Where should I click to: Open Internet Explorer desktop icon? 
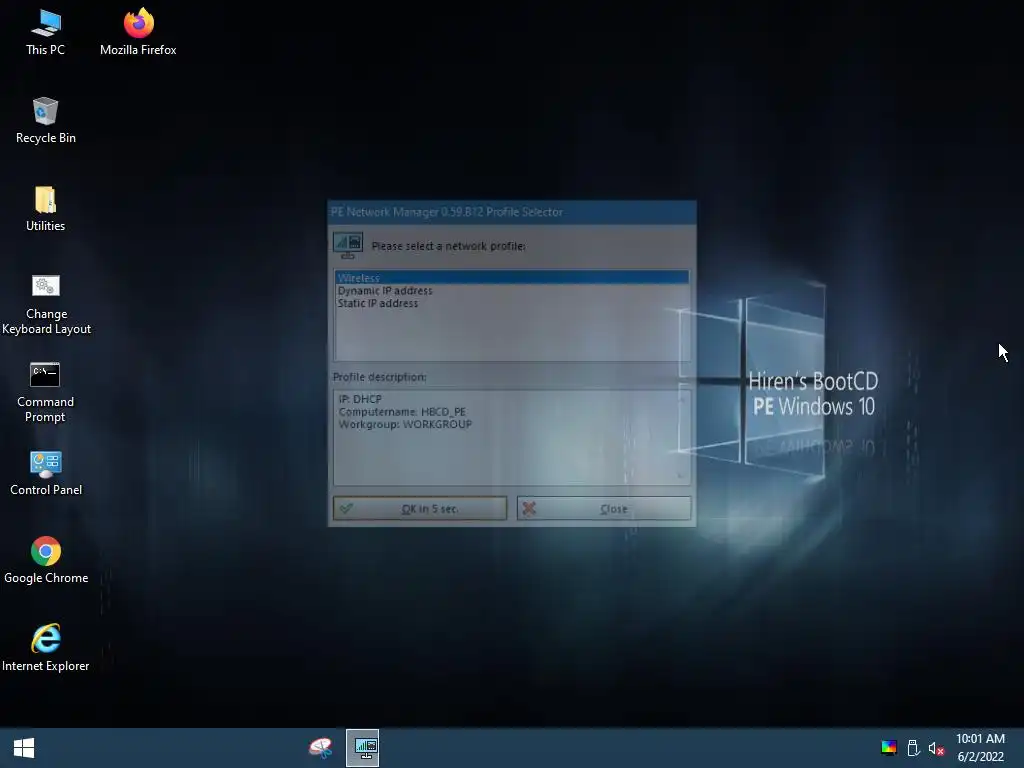tap(46, 648)
